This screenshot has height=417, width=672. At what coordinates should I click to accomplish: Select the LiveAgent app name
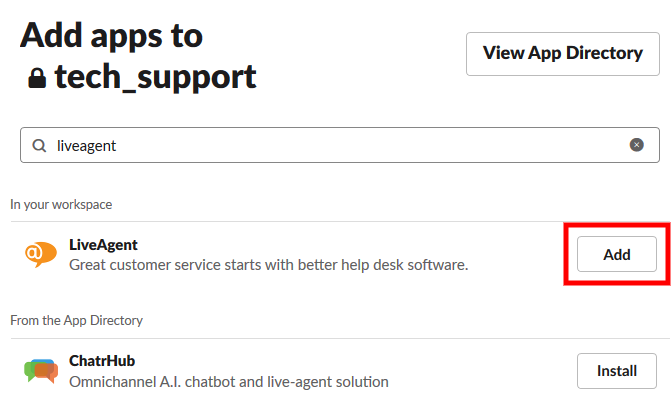click(103, 244)
